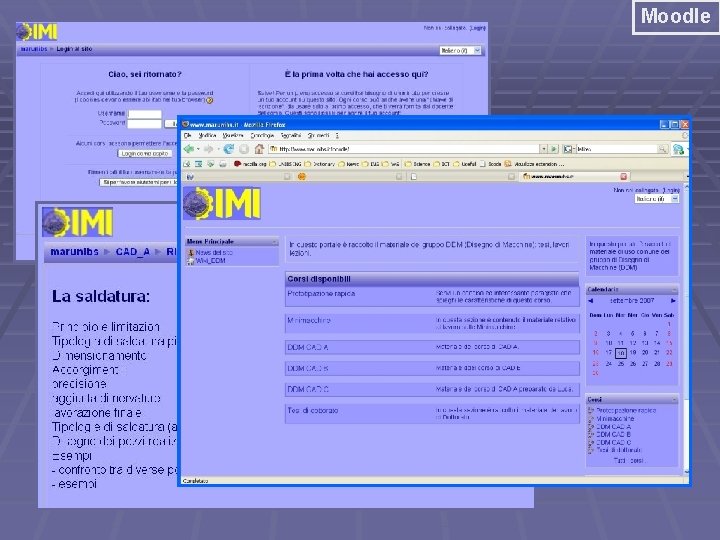Click the page vertical scrollbar in Firefox
The height and width of the screenshot is (540, 720).
click(x=686, y=328)
